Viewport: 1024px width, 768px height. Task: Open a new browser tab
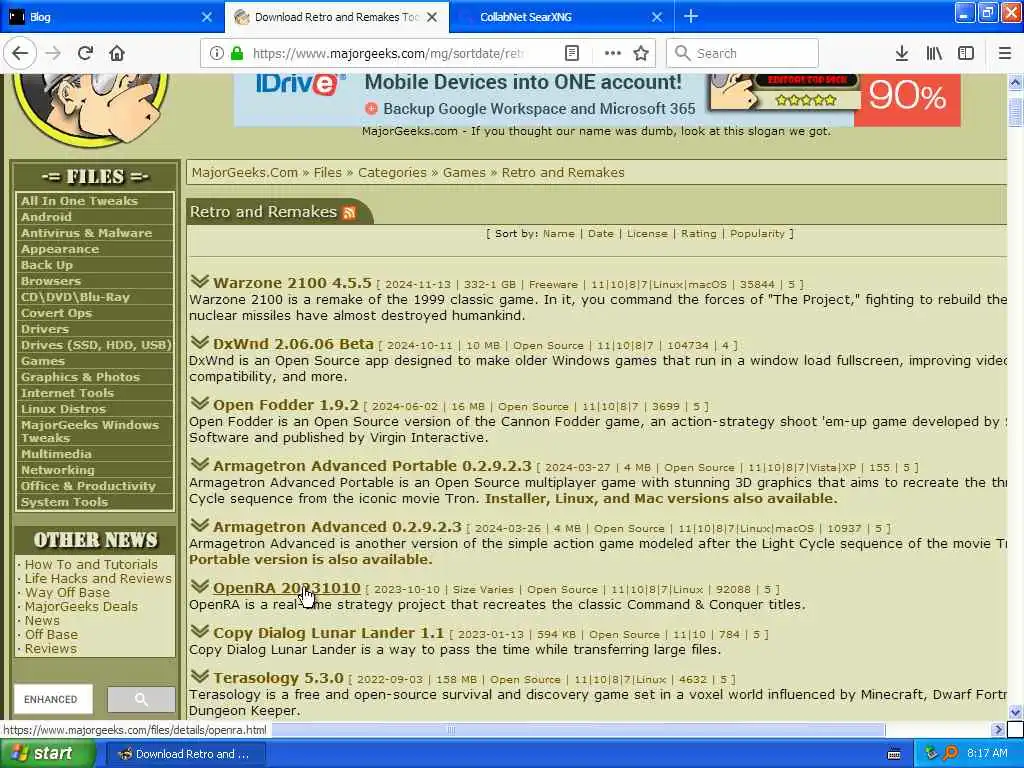[691, 17]
